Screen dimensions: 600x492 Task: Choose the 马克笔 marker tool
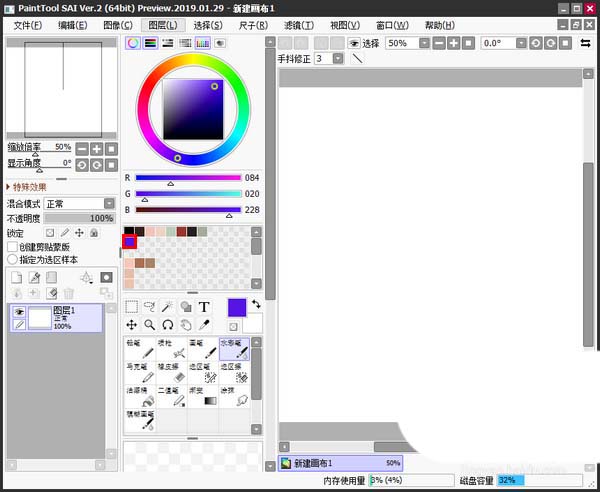click(140, 373)
